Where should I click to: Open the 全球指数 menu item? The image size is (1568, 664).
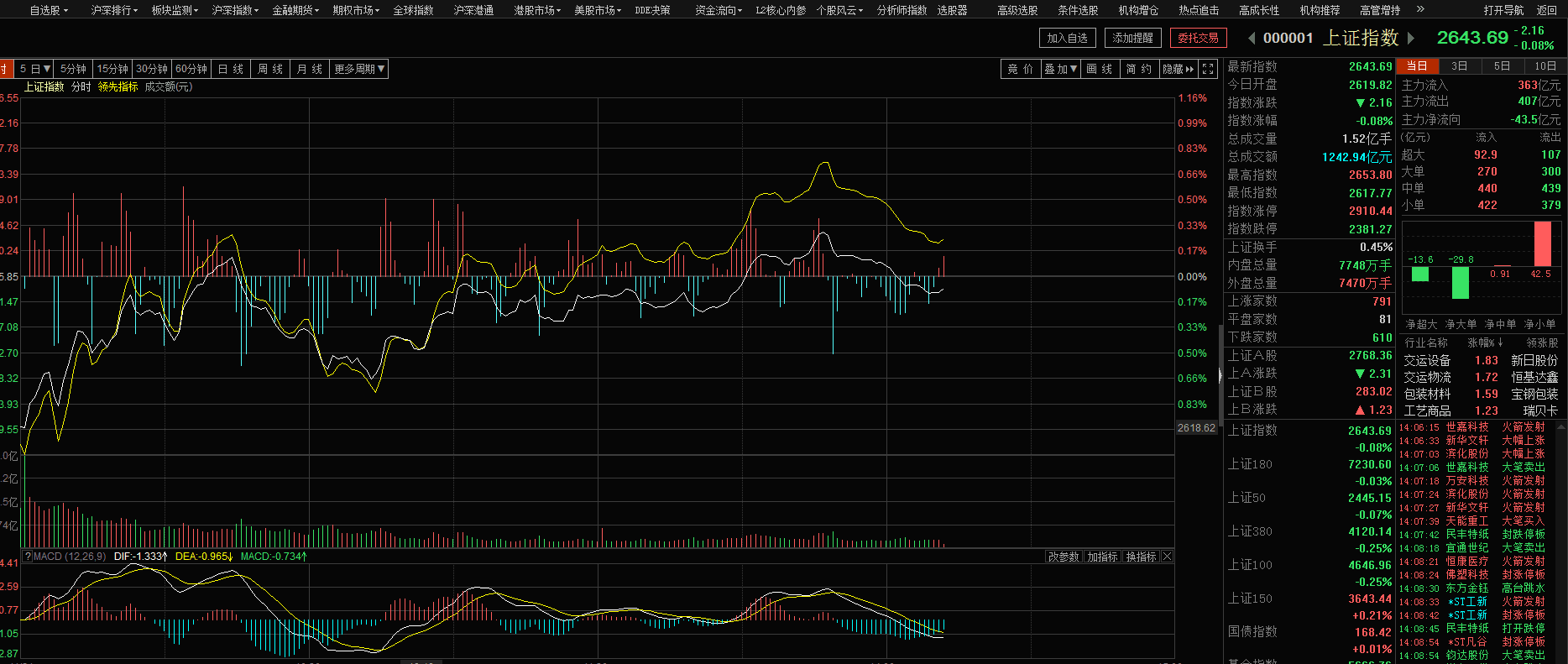[414, 10]
